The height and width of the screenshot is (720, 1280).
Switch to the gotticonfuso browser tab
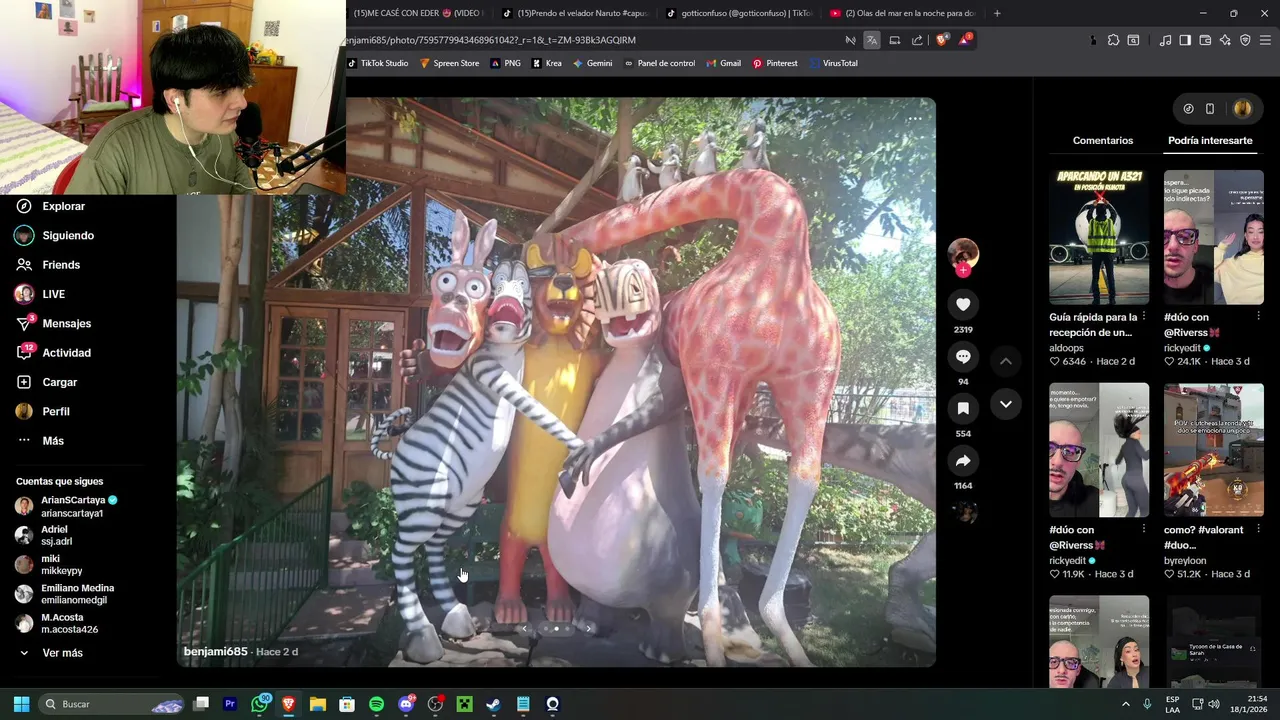pos(739,13)
